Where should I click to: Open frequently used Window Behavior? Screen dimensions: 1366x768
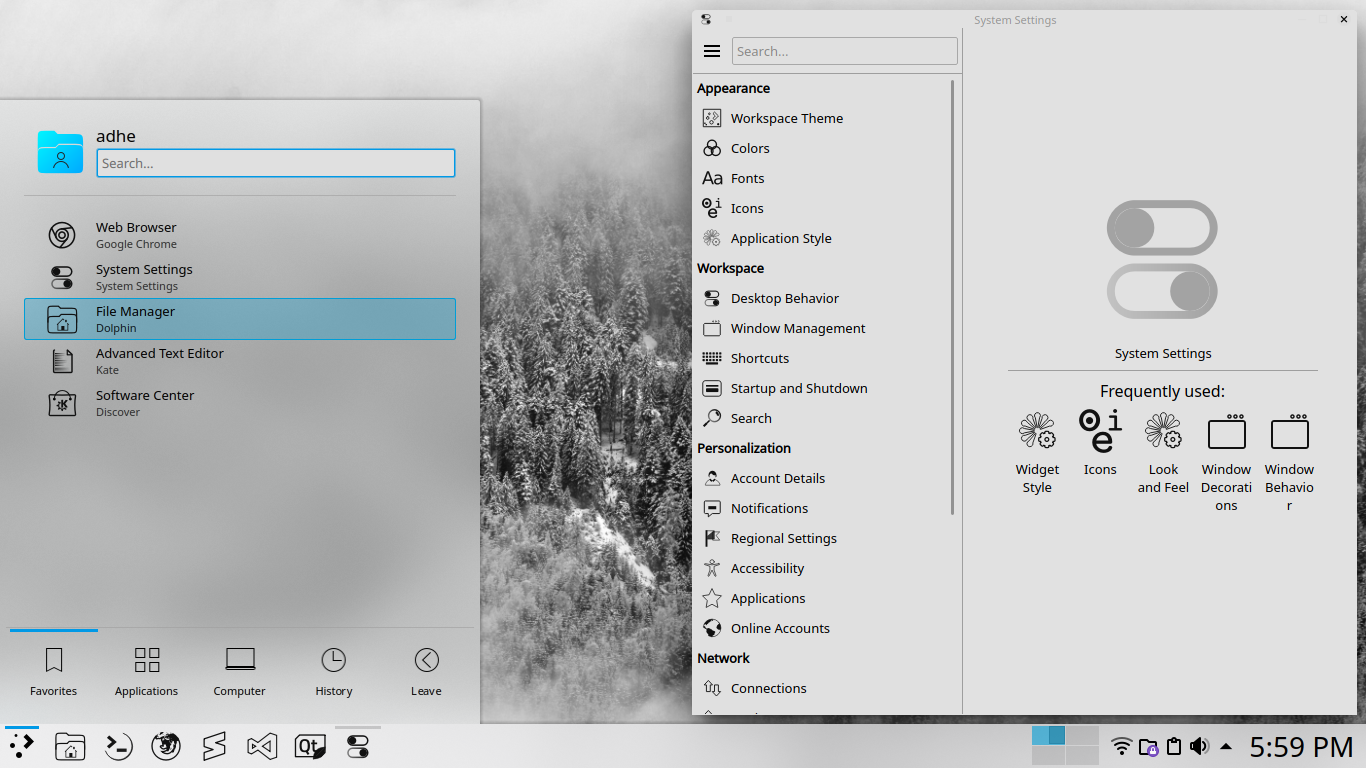1289,462
